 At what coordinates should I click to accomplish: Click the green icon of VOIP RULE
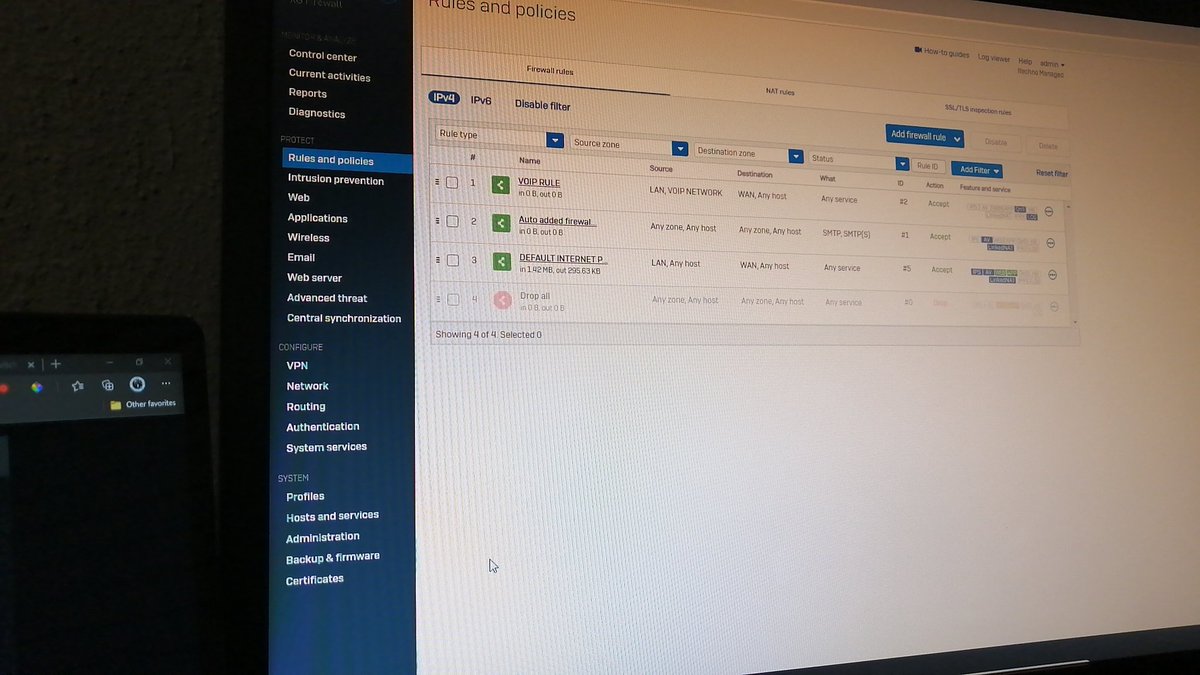coord(501,185)
